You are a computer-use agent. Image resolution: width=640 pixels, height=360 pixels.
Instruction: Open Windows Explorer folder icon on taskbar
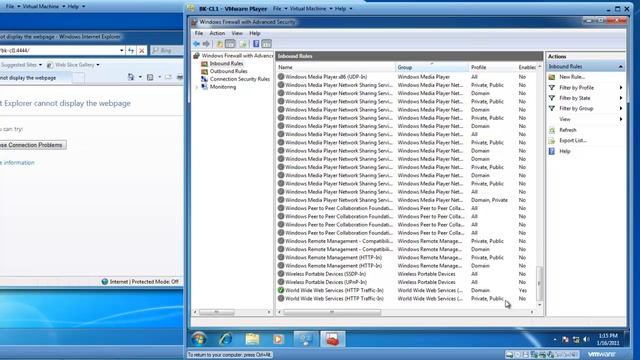[x=252, y=339]
